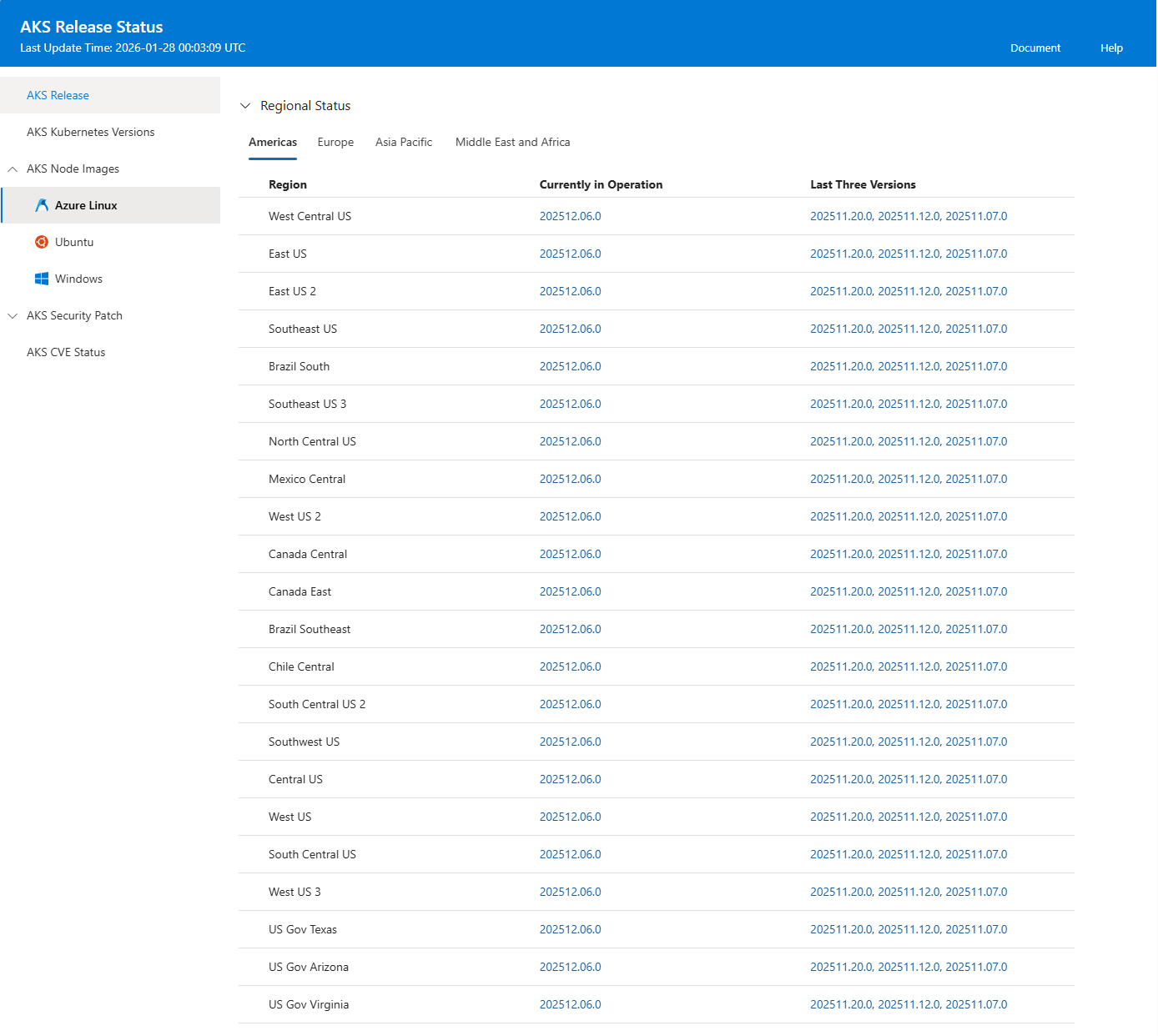This screenshot has height=1036, width=1158.
Task: Switch to the Europe tab
Action: click(335, 142)
